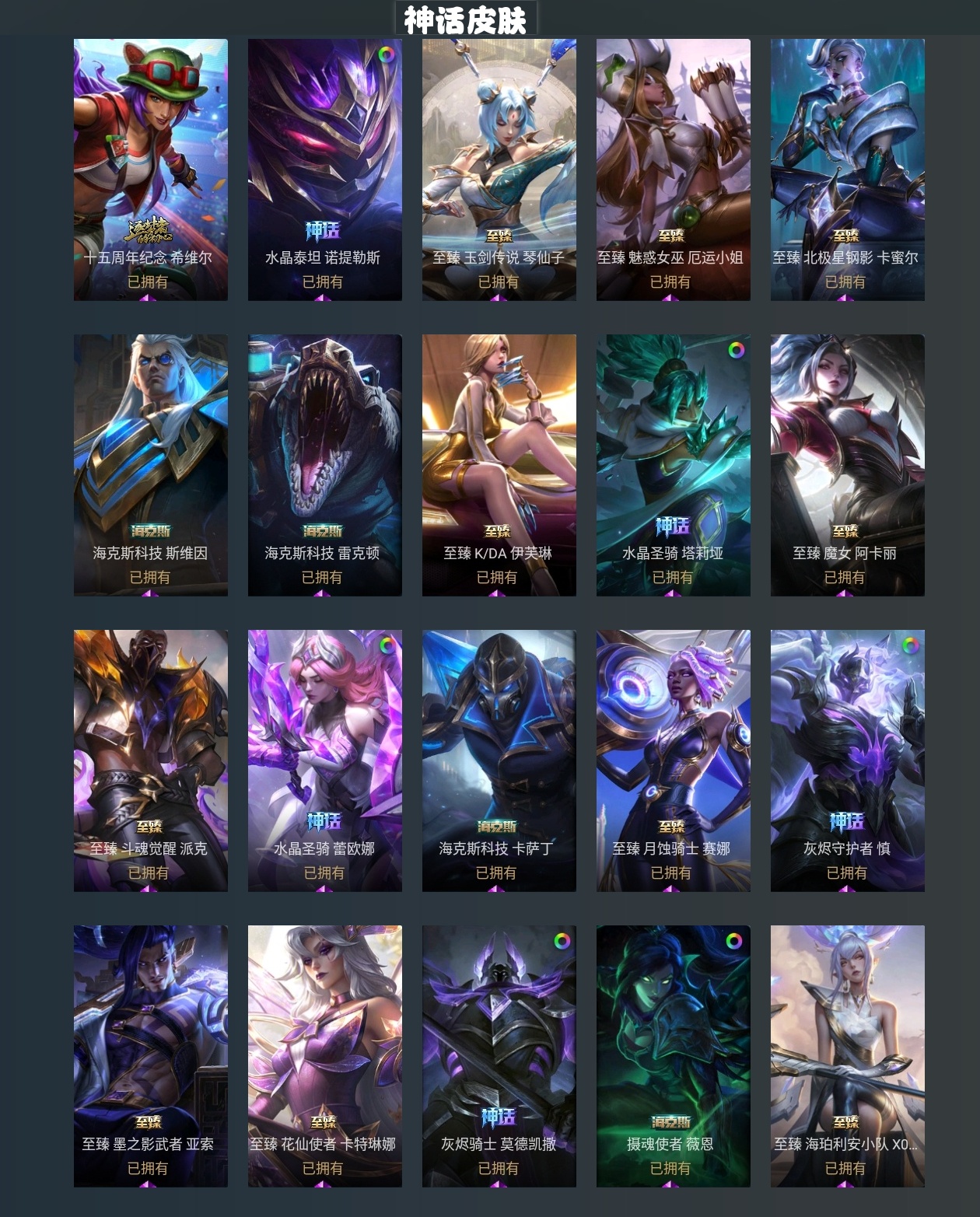Viewport: 980px width, 1217px height.
Task: Select the 海克斯科技 斯维因 skin thumbnail
Action: click(151, 465)
